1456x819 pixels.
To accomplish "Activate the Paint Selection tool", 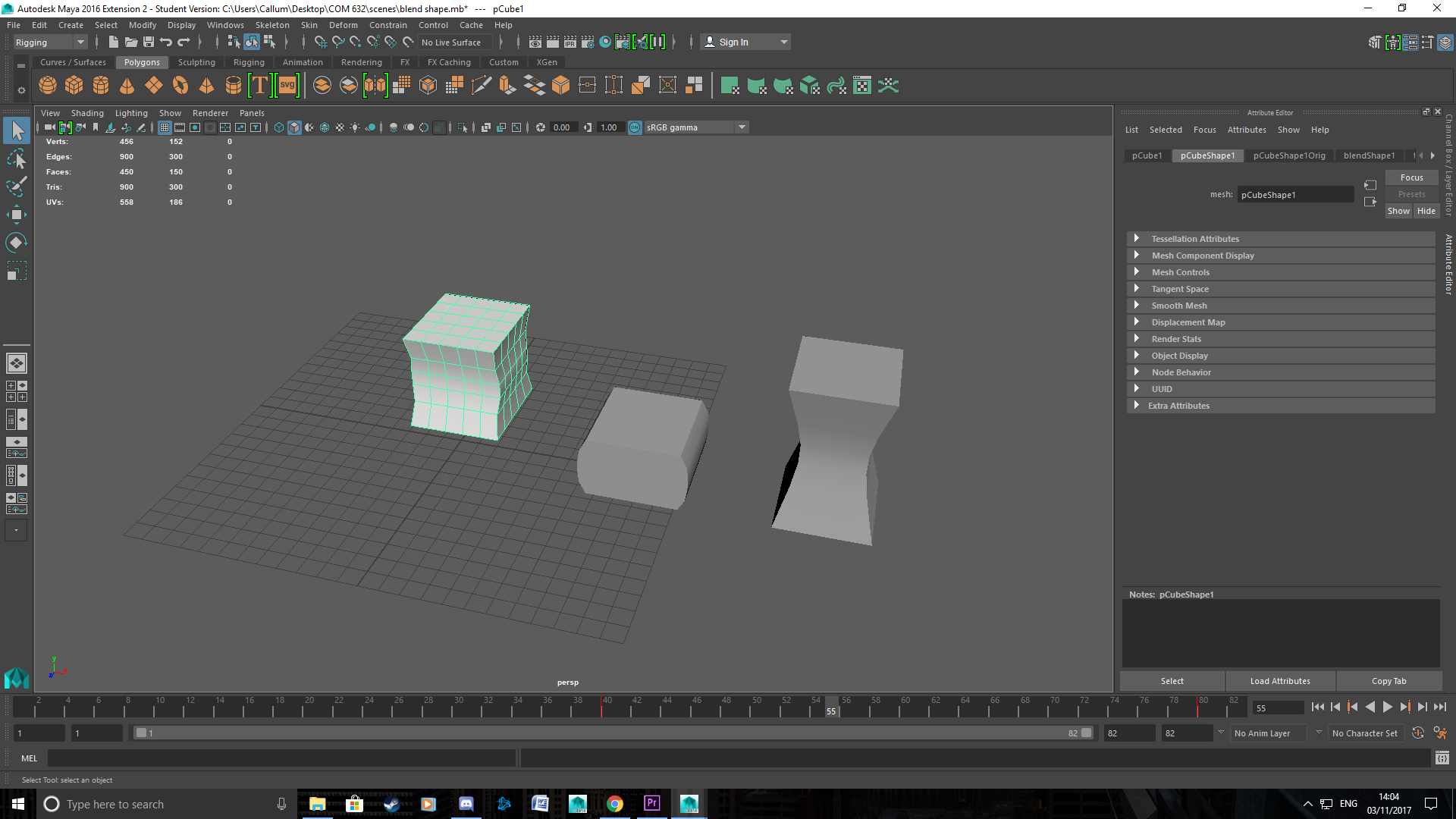I will click(17, 187).
